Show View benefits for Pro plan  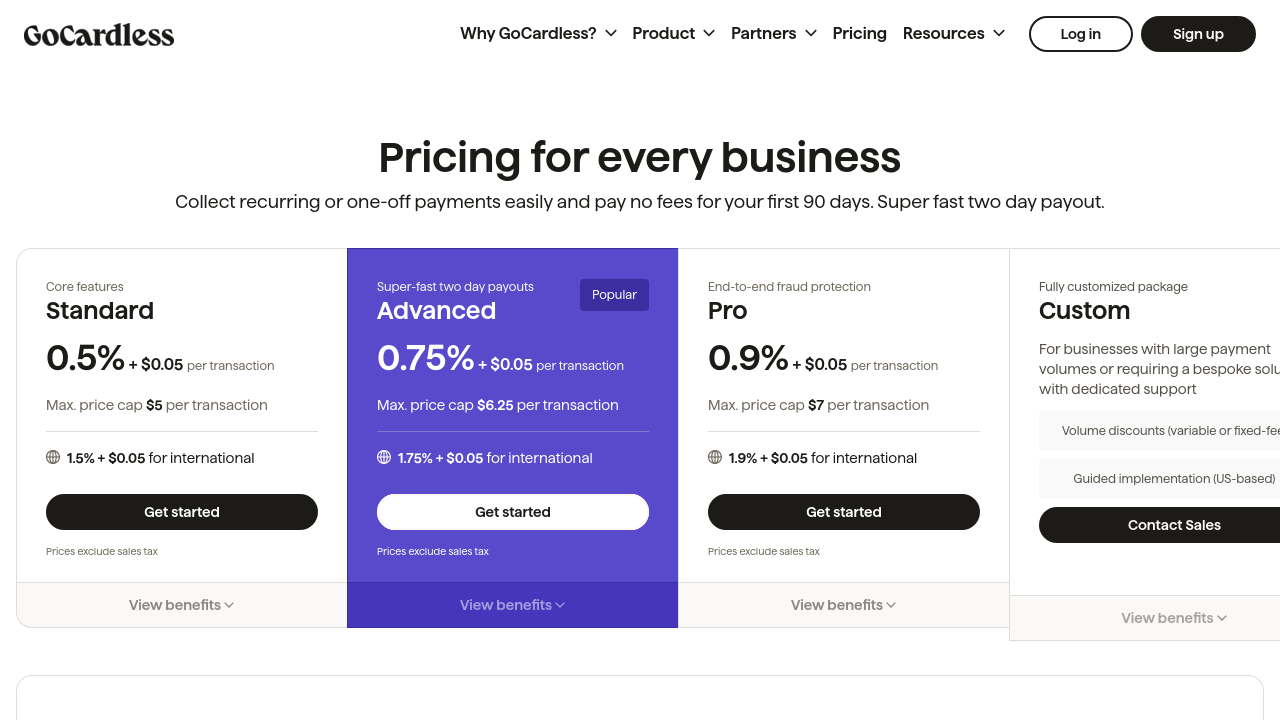[x=843, y=605]
